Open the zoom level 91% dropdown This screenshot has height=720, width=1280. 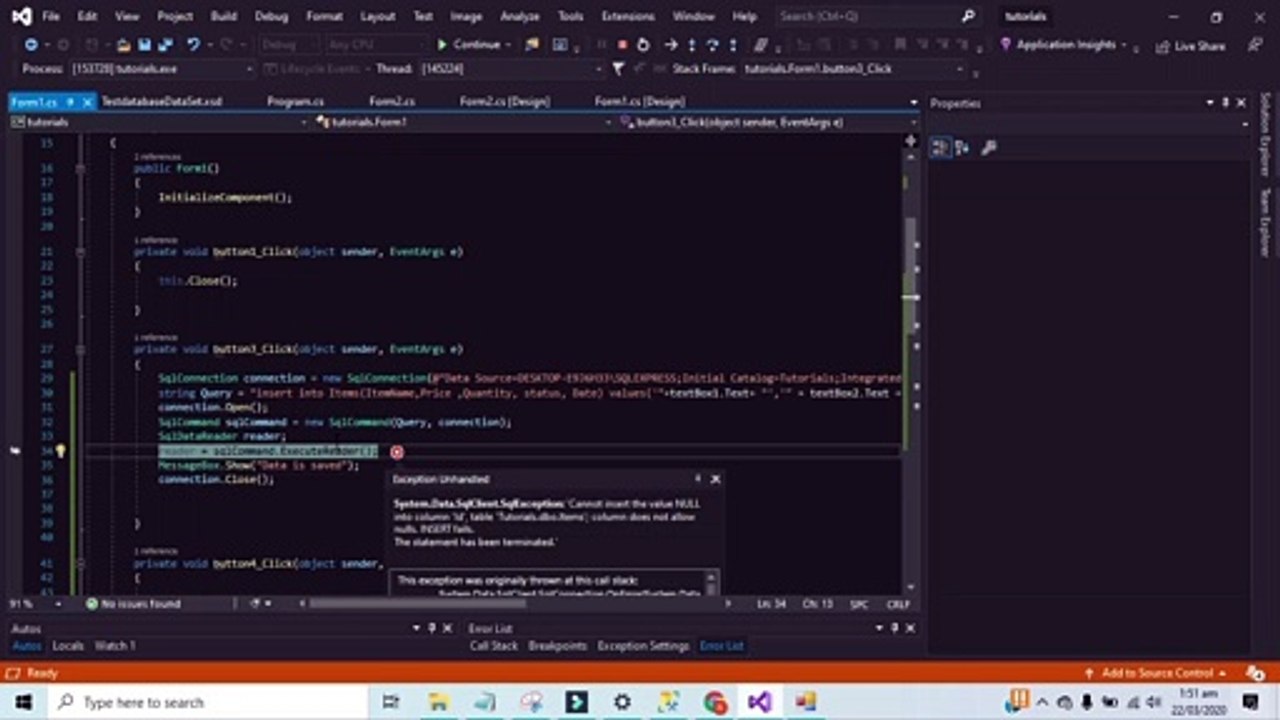[59, 604]
